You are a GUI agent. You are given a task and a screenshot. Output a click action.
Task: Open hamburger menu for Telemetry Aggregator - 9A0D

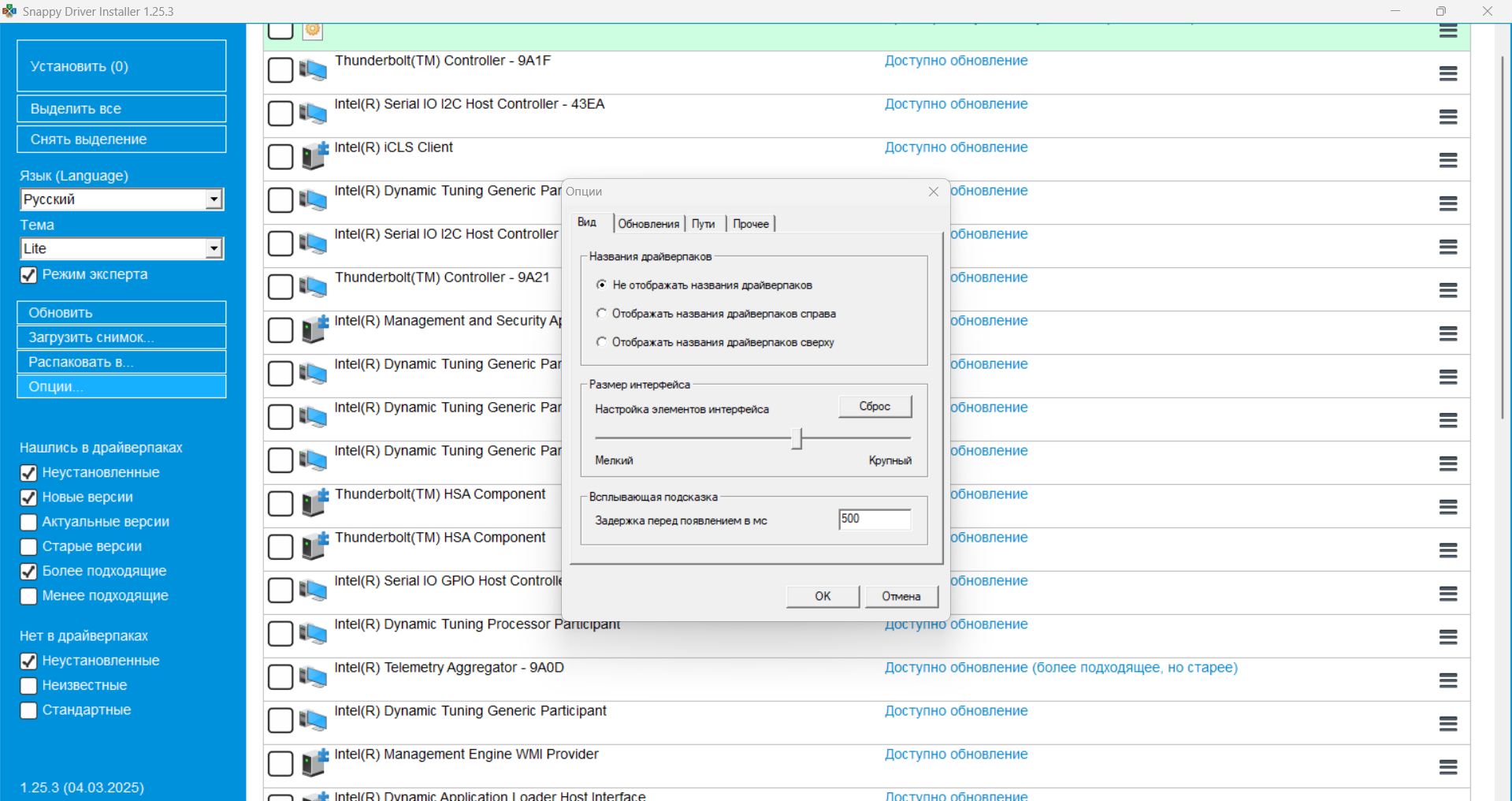pos(1448,680)
